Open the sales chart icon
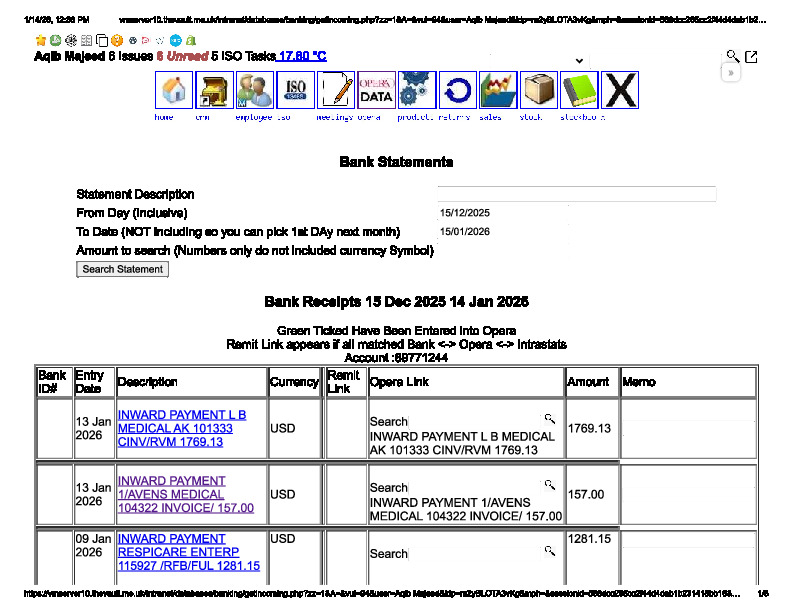The height and width of the screenshot is (612, 792). (498, 91)
